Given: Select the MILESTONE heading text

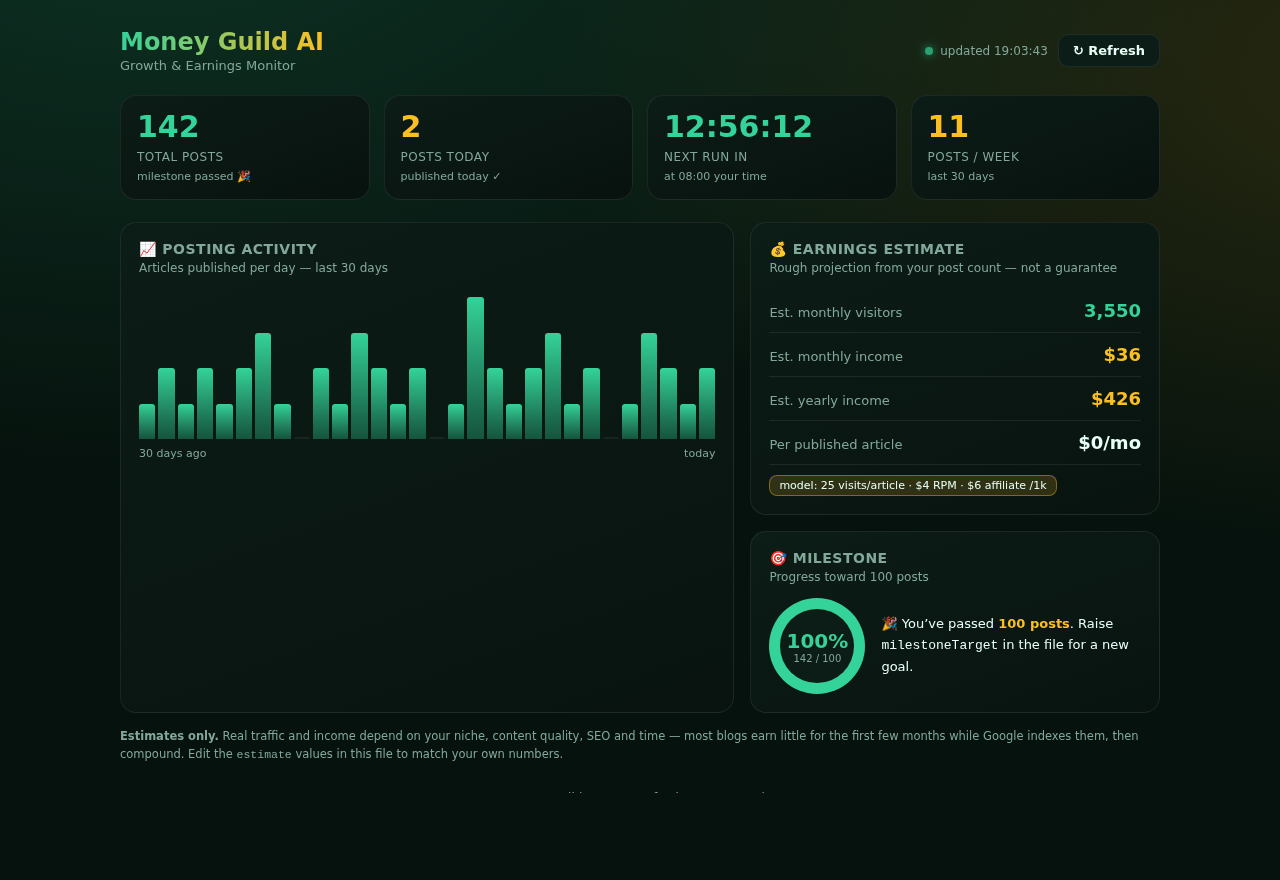Looking at the screenshot, I should pyautogui.click(x=840, y=558).
